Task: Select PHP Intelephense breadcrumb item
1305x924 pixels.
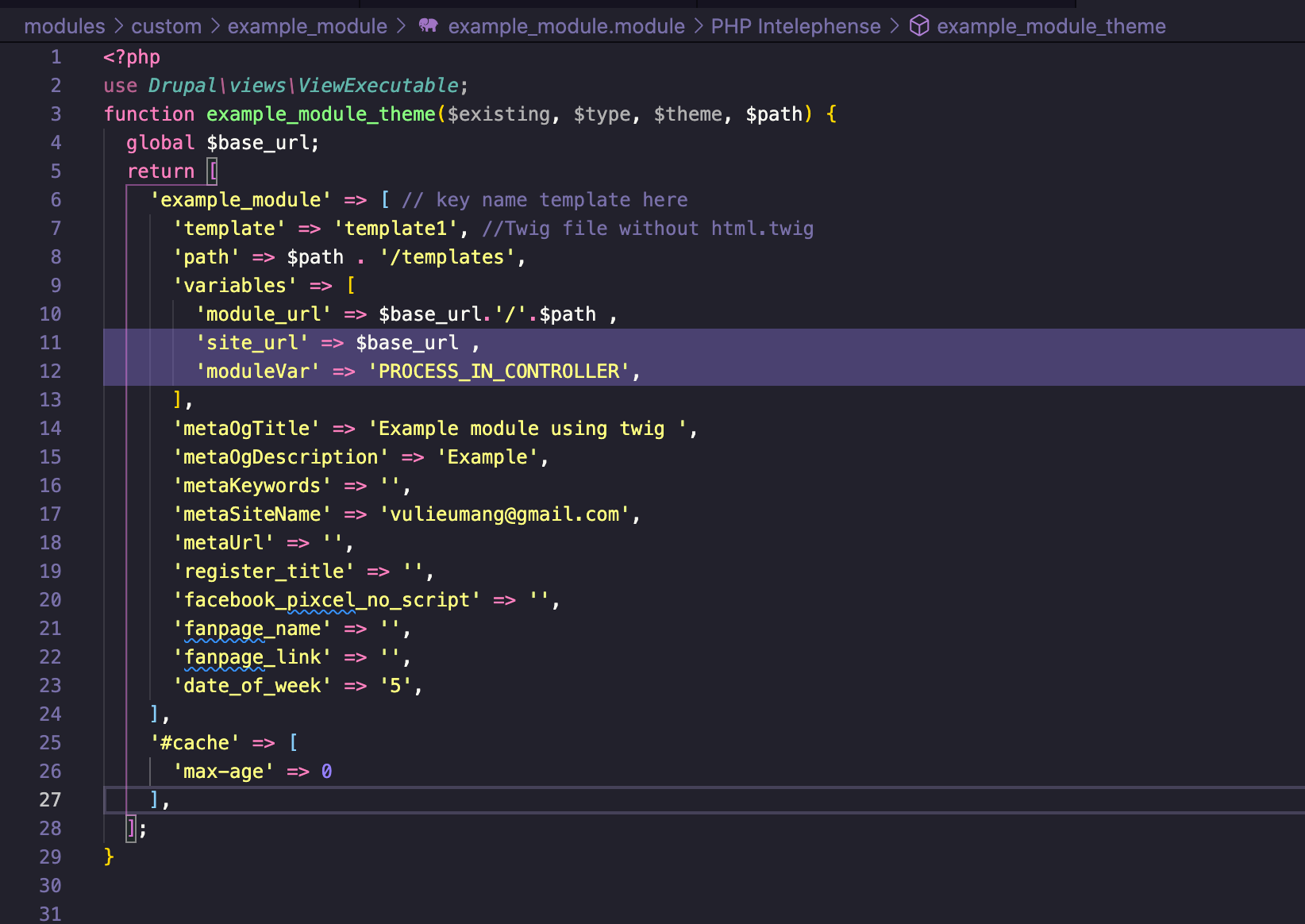Action: pos(795,26)
